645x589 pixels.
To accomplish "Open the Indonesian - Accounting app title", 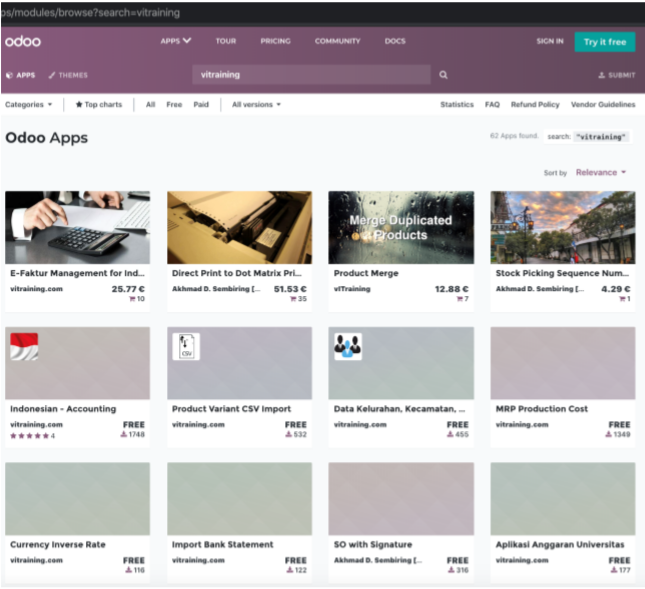I will pos(63,409).
